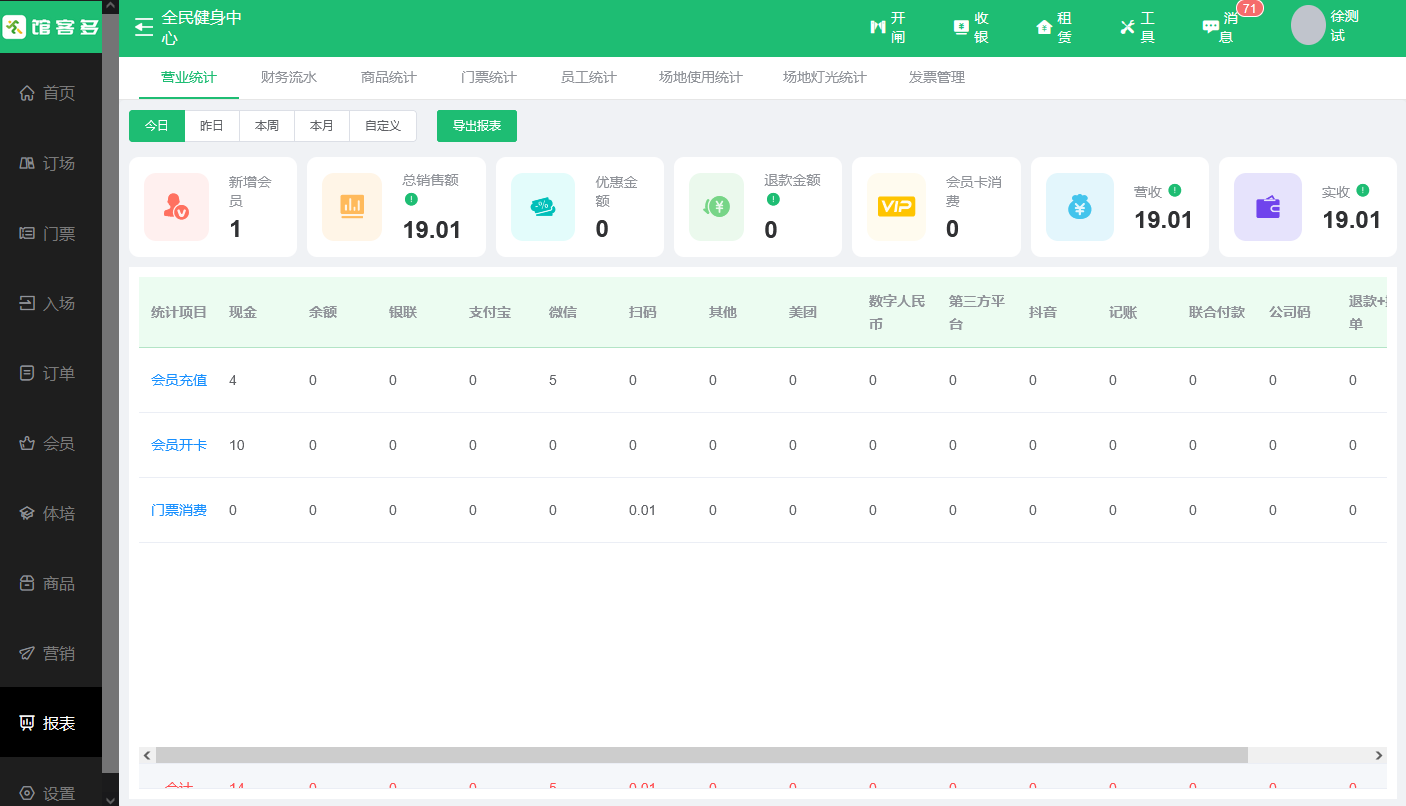Click the info dot beside 营收
The image size is (1406, 806).
click(1175, 190)
